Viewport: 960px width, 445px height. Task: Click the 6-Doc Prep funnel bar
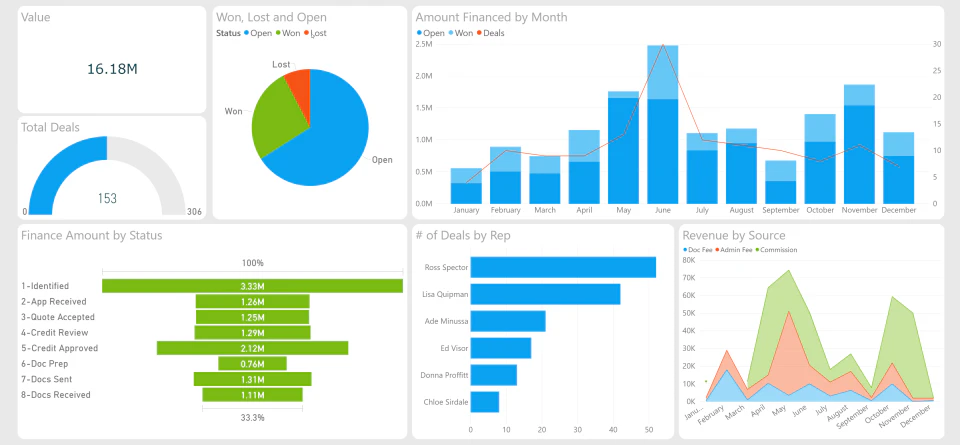coord(252,364)
